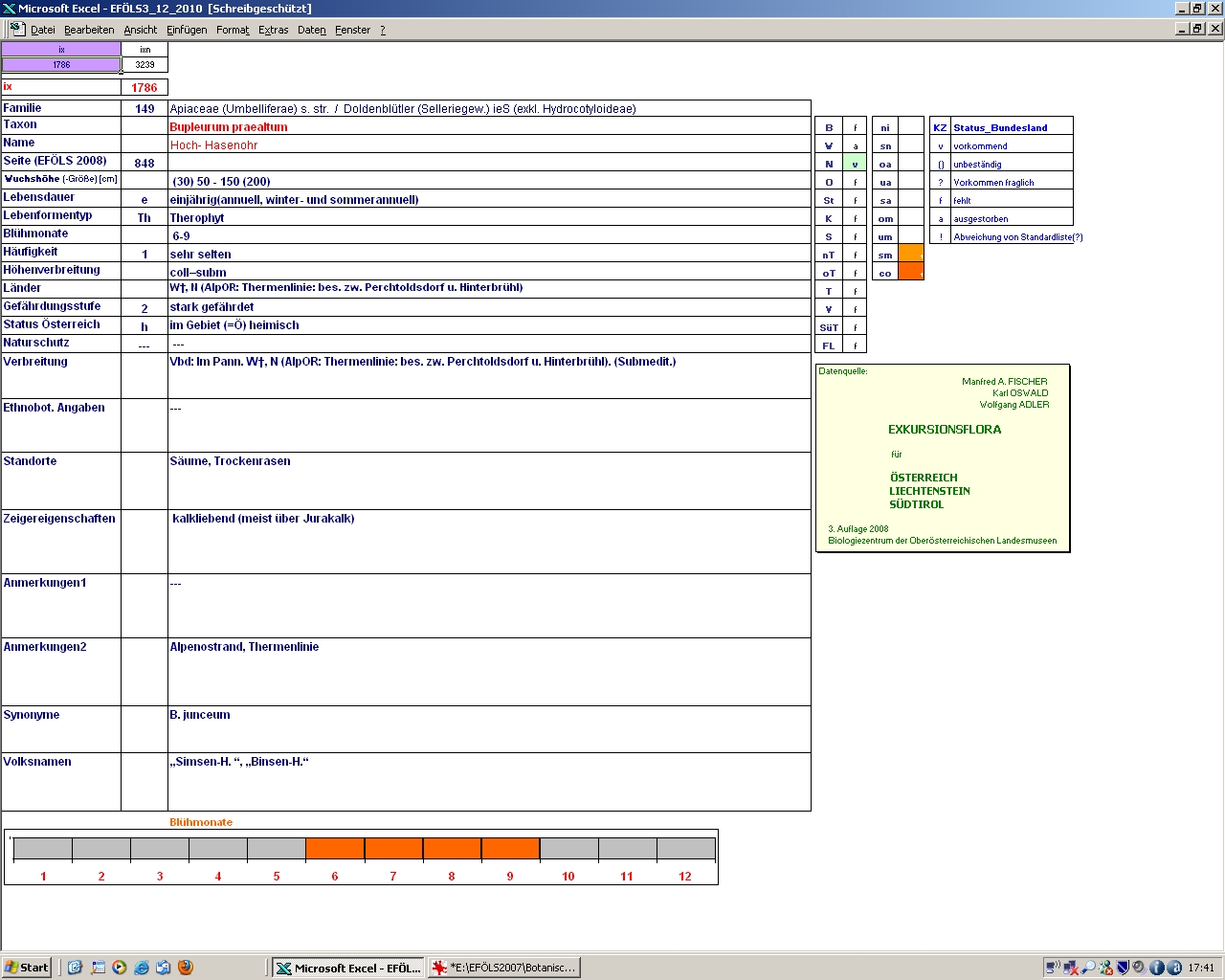Click the orange month 9 bar segment
The image size is (1225, 980).
[x=510, y=849]
